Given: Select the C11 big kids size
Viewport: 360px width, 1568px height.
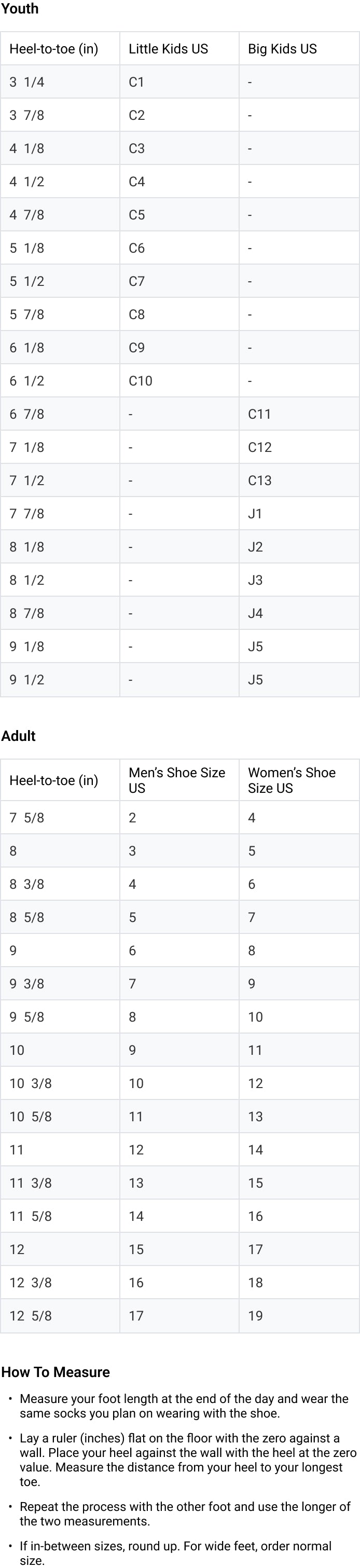Looking at the screenshot, I should [259, 415].
